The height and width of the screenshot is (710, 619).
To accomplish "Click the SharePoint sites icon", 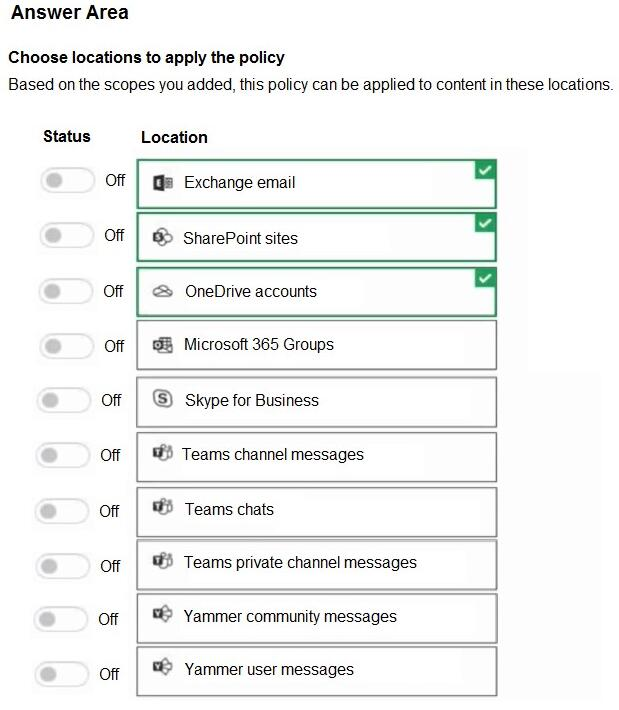I will tap(163, 237).
